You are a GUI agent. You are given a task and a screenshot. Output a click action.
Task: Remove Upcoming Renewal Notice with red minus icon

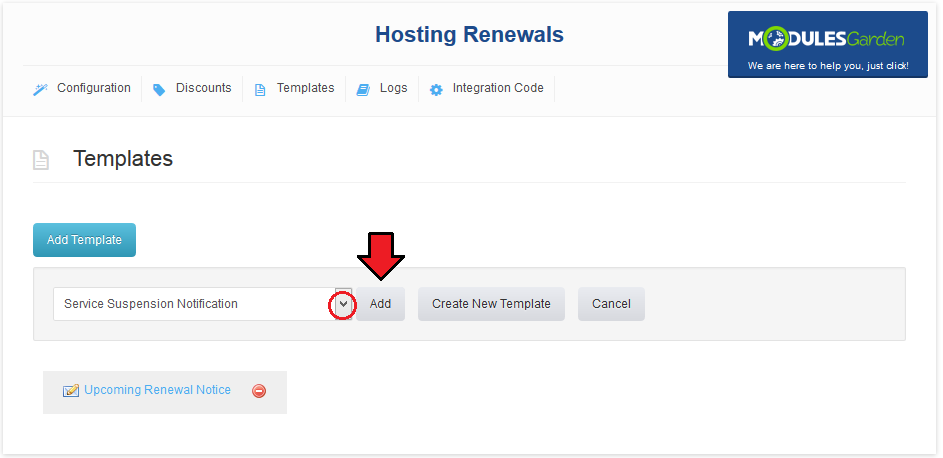click(x=259, y=391)
